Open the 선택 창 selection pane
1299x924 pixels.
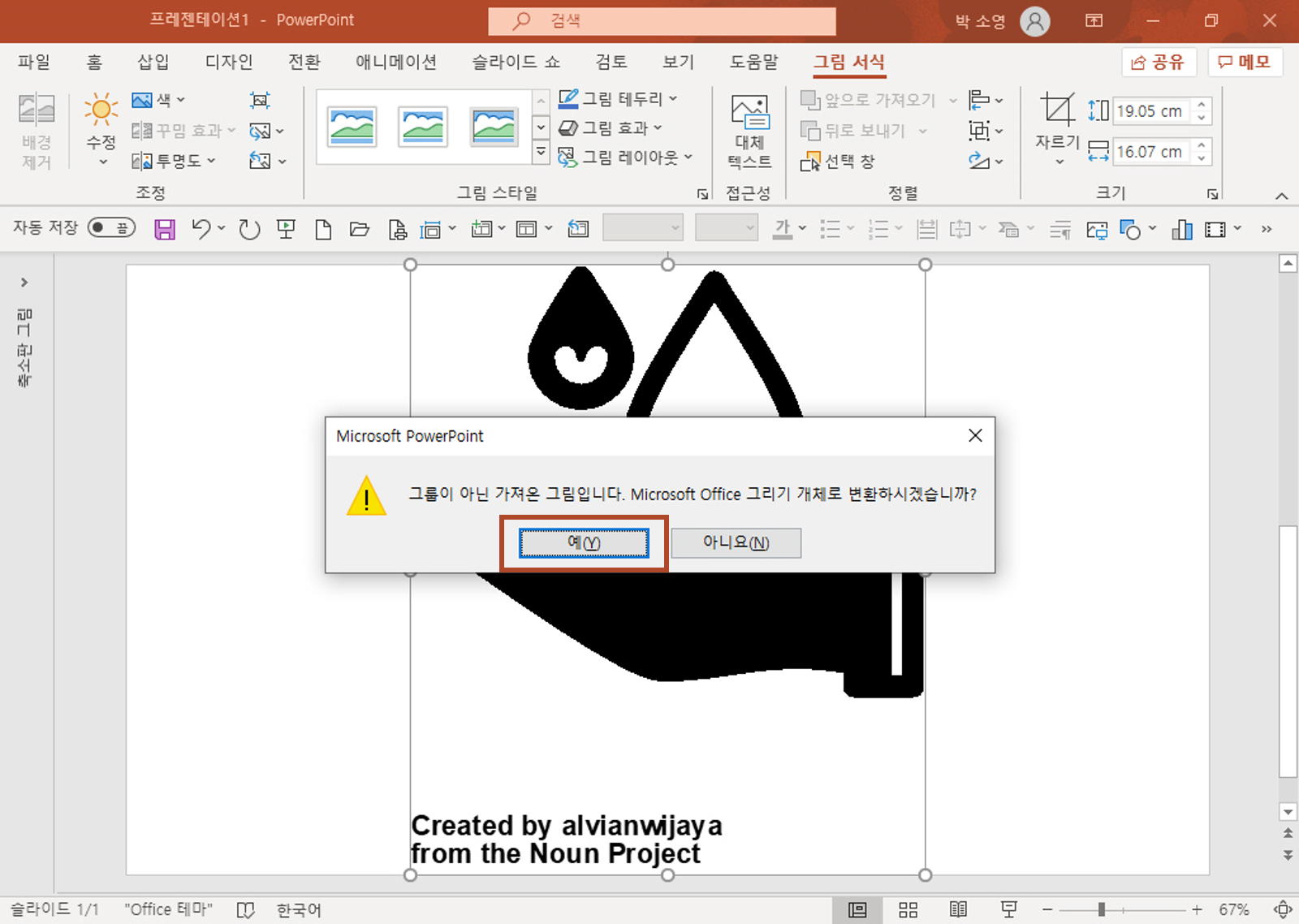click(838, 162)
